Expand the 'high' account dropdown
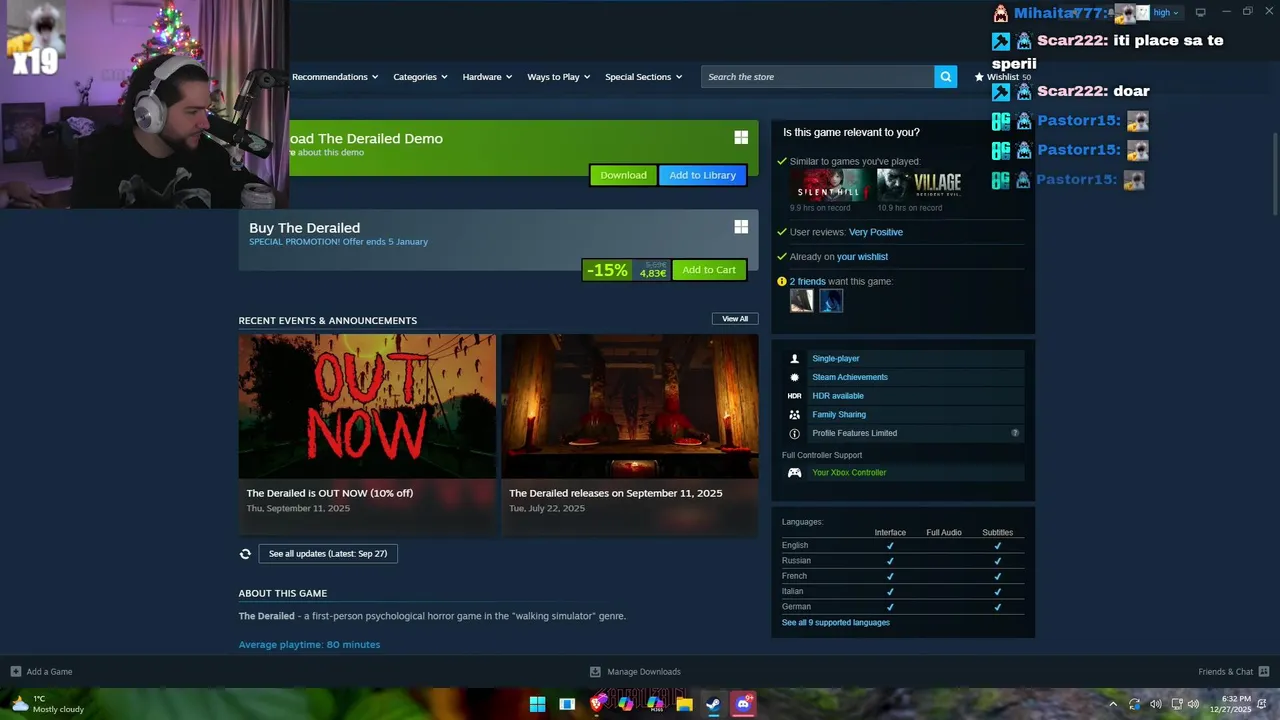The width and height of the screenshot is (1280, 720). click(x=1166, y=13)
